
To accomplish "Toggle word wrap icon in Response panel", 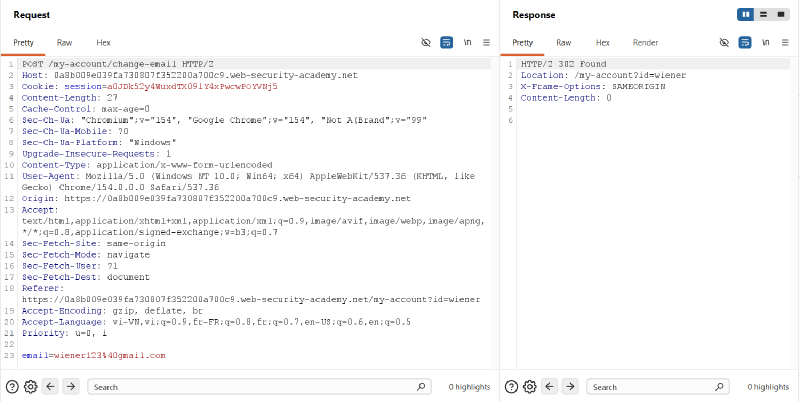I will click(745, 42).
